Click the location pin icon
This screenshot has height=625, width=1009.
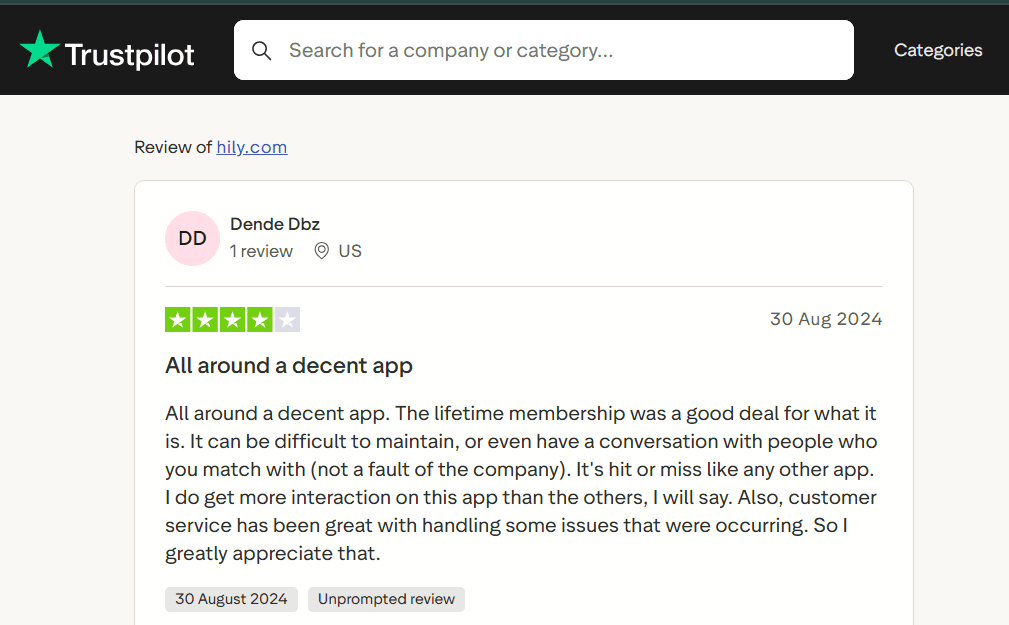click(x=321, y=251)
